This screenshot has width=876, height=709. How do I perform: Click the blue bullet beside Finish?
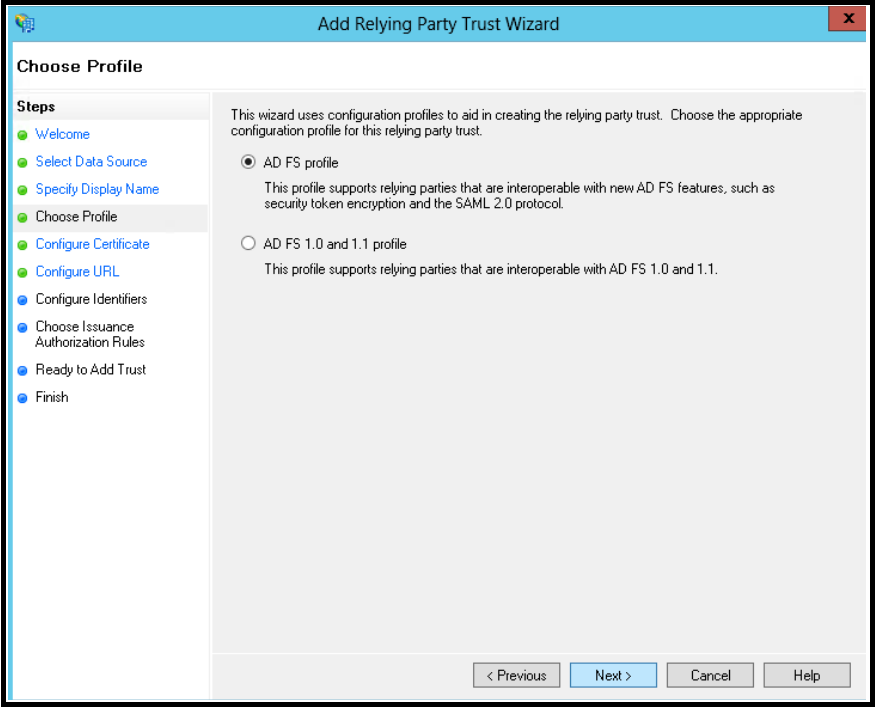click(22, 398)
